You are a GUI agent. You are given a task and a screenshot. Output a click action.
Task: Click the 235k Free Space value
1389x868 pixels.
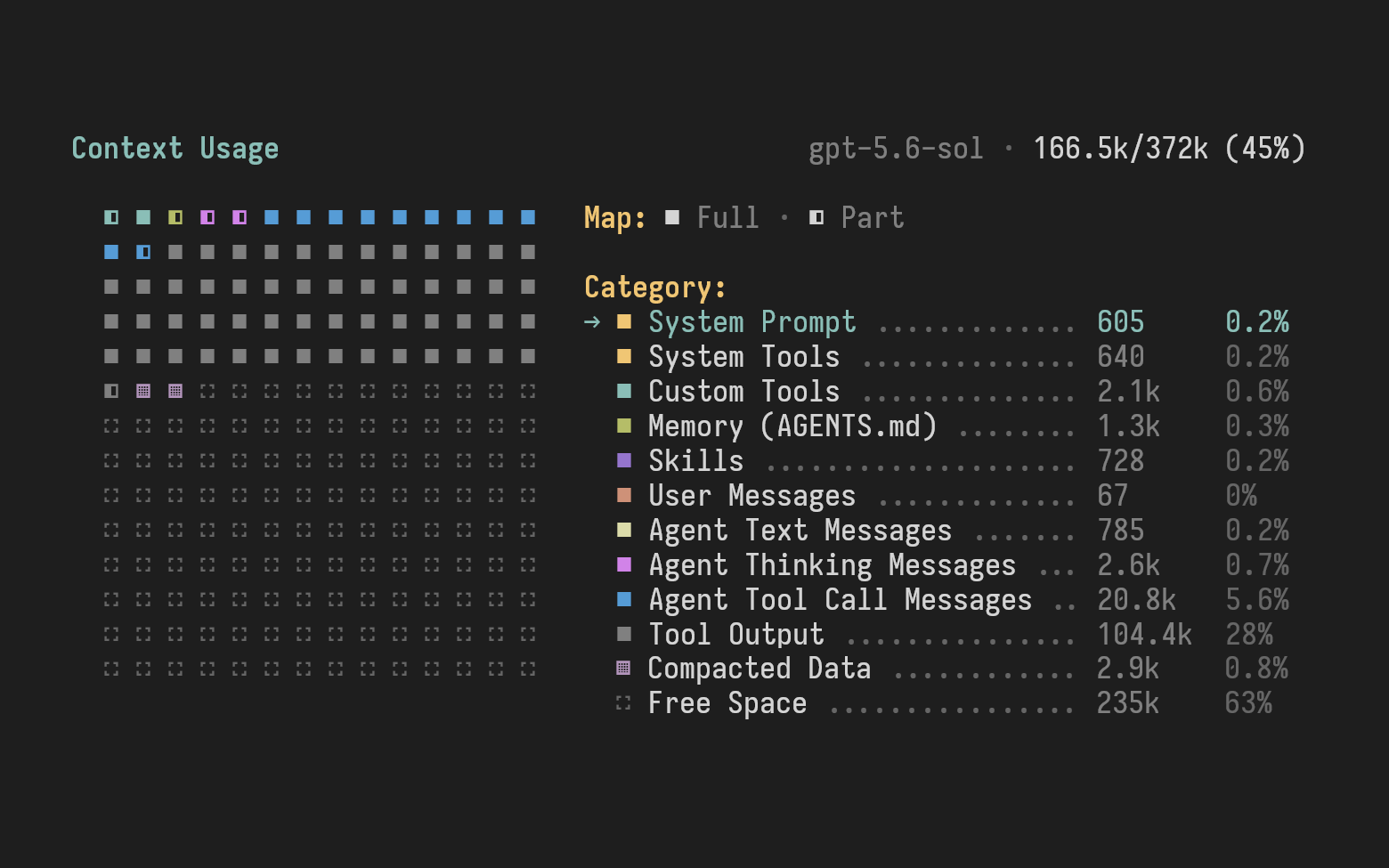point(1128,702)
